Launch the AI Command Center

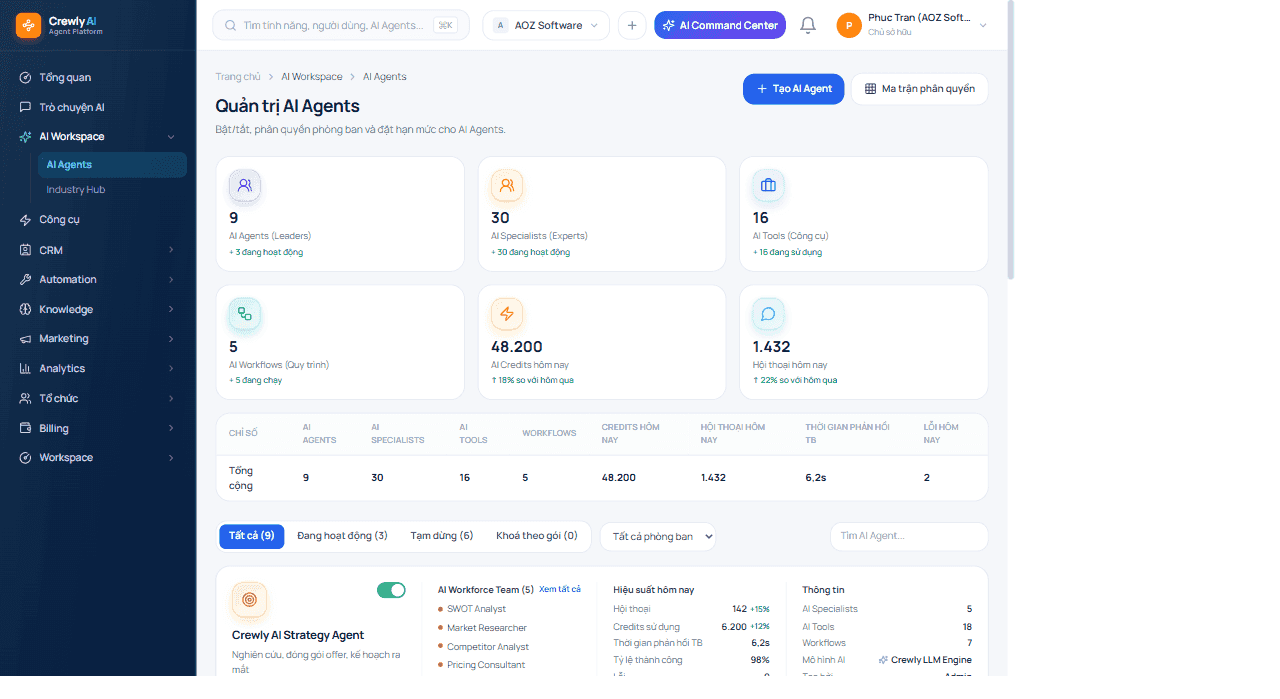[x=720, y=25]
